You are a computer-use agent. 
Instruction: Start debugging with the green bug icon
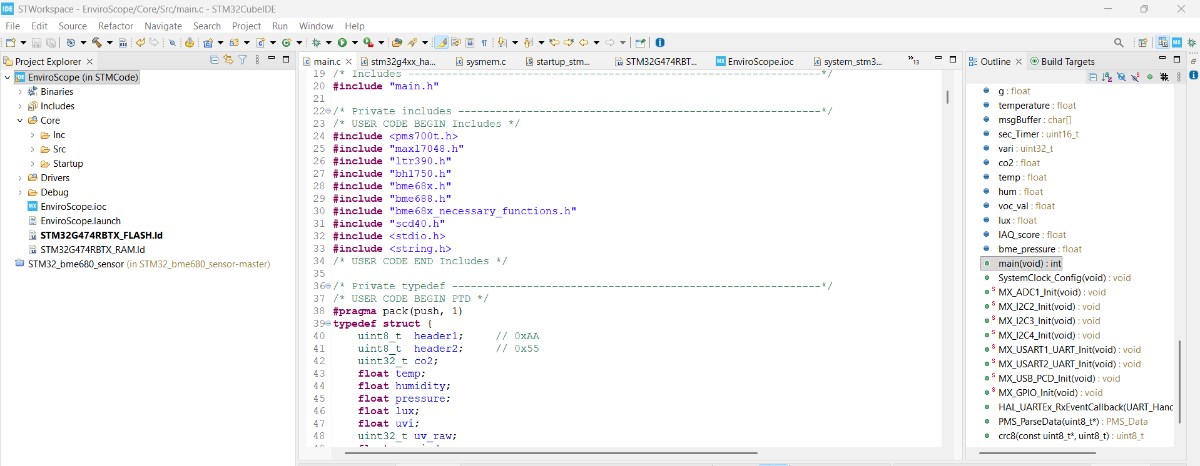[317, 43]
